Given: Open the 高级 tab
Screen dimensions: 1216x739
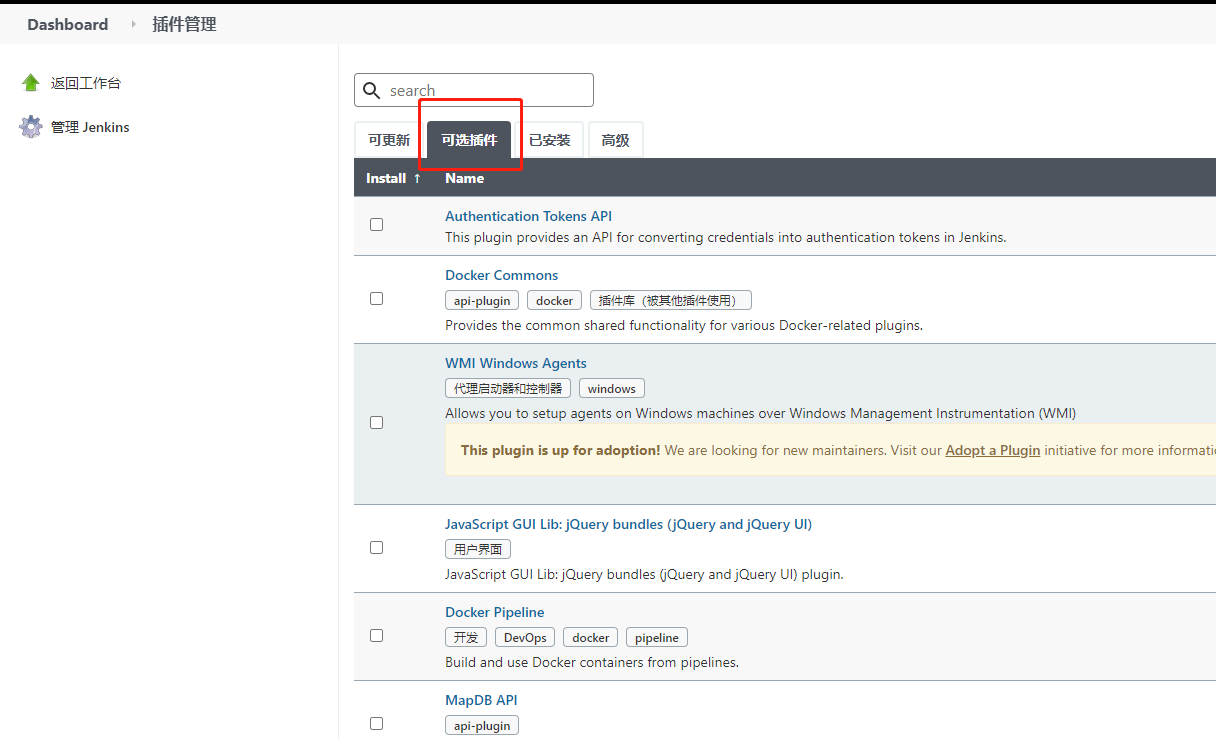Looking at the screenshot, I should (615, 140).
